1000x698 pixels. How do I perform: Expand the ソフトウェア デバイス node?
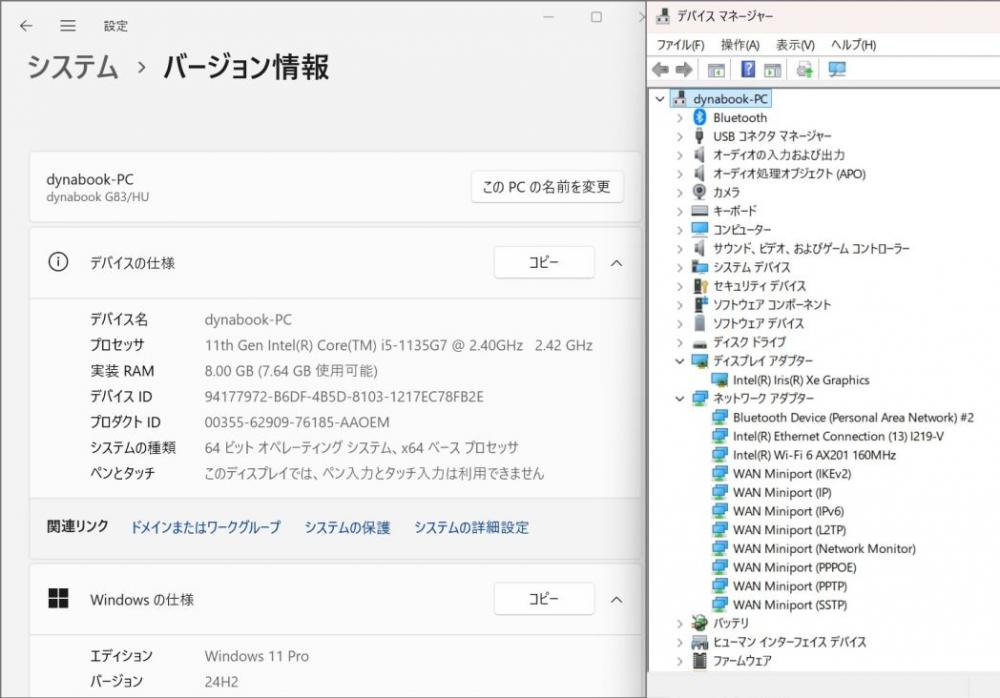point(680,323)
